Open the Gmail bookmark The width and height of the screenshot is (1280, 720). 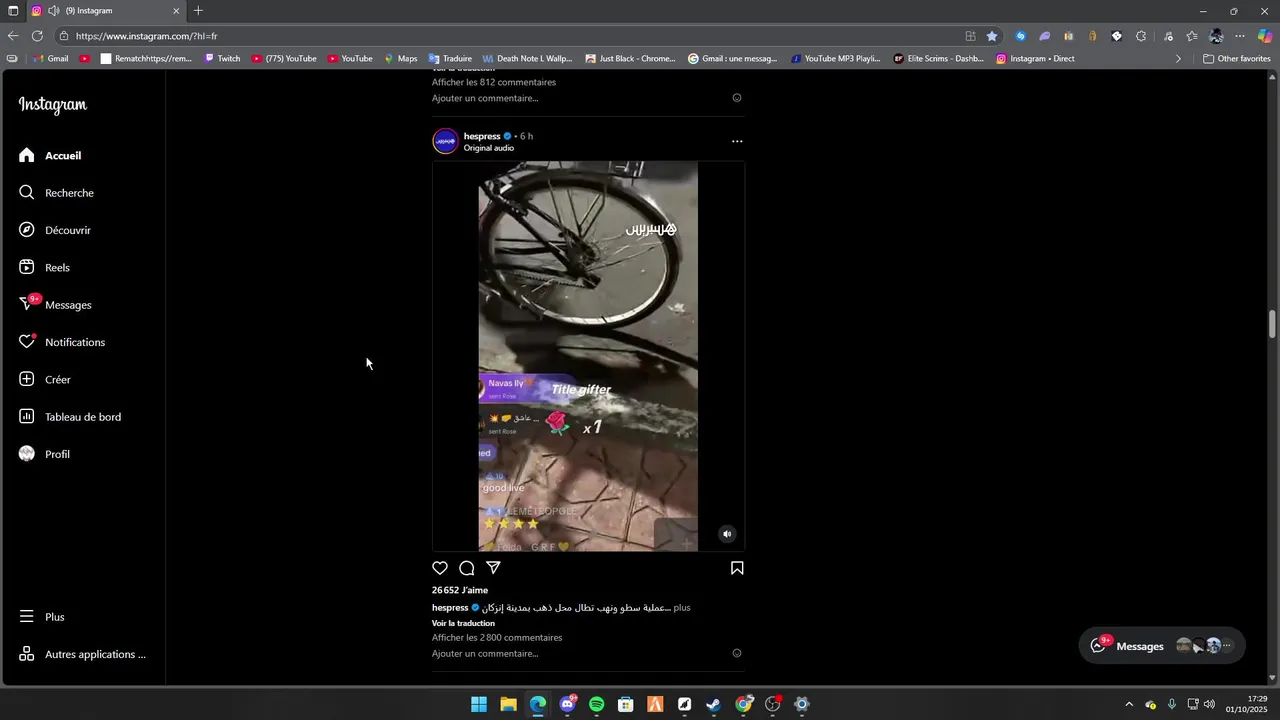click(x=51, y=58)
